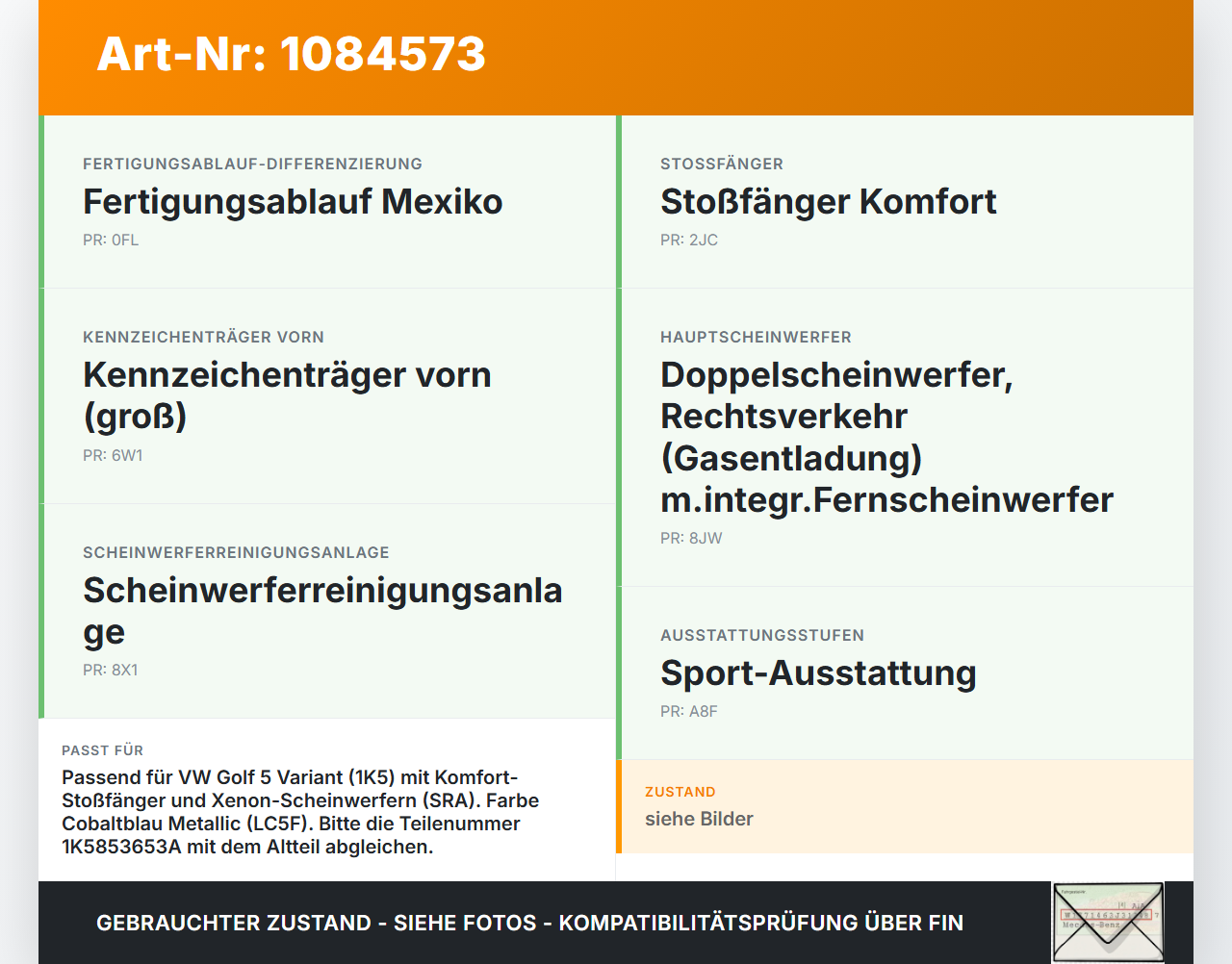
Task: Select the heading 'Art-Nr: 1084573'
Action: click(292, 54)
